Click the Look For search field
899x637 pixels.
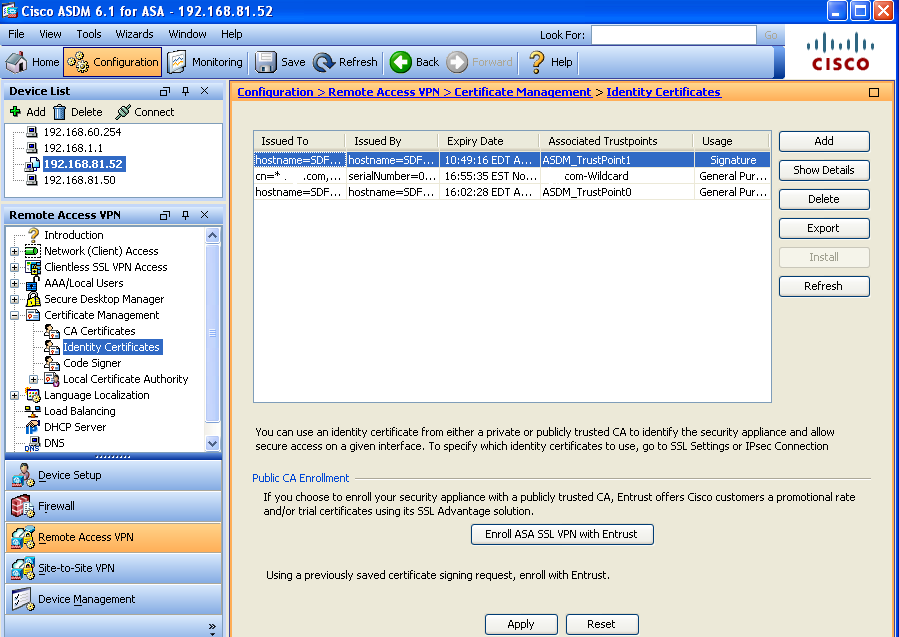(x=674, y=35)
